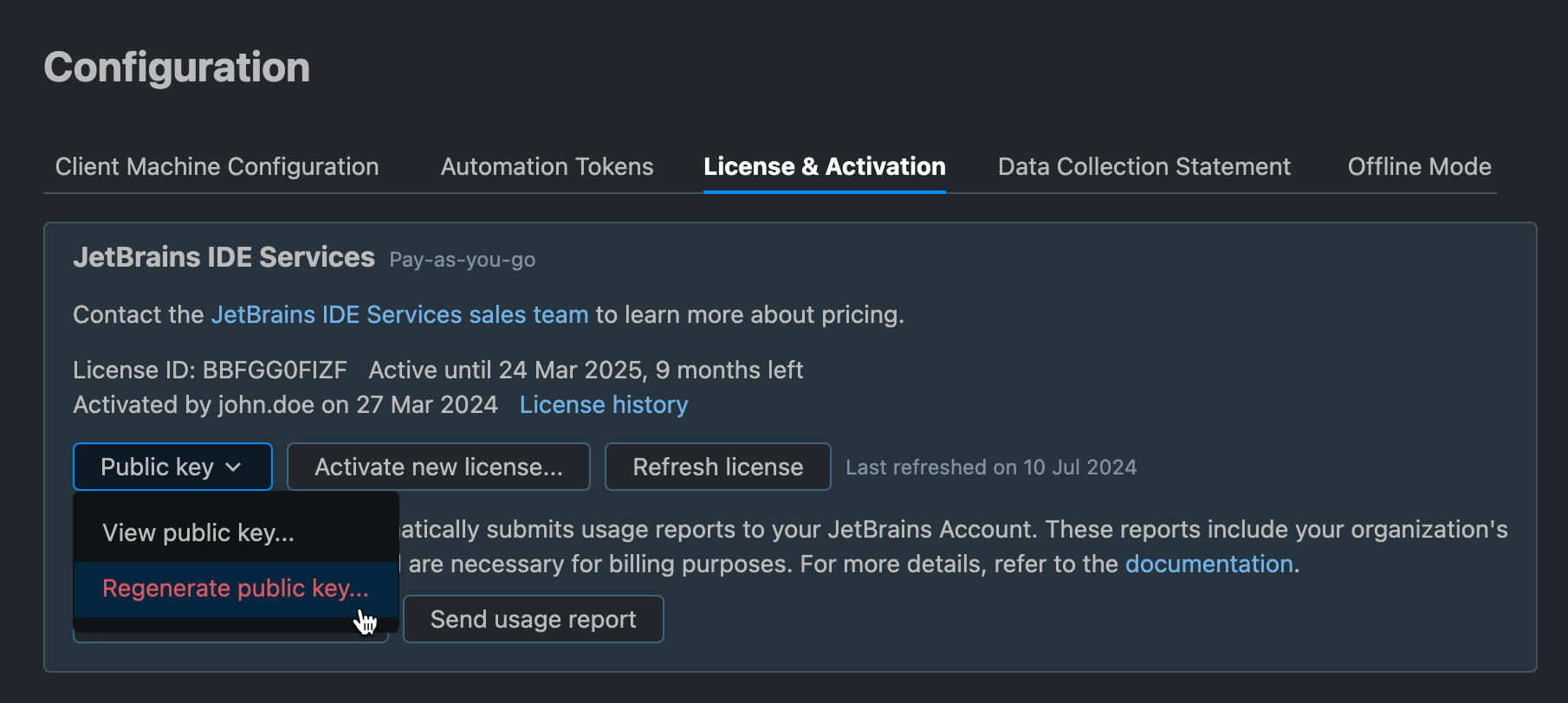Switch to the Automation Tokens tab
1568x703 pixels.
coord(547,166)
